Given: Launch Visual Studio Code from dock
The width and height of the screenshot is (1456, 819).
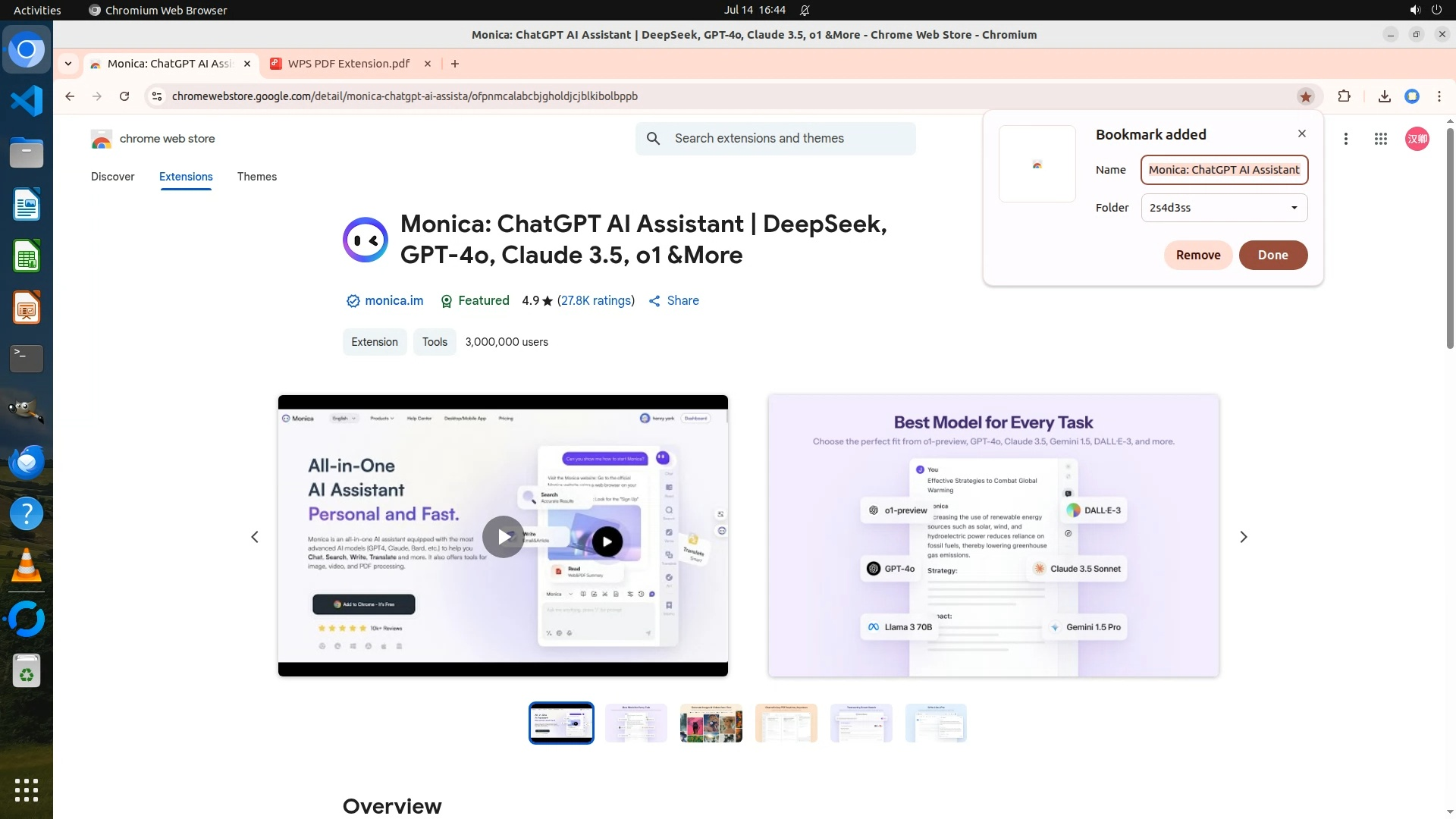Looking at the screenshot, I should pos(27,101).
